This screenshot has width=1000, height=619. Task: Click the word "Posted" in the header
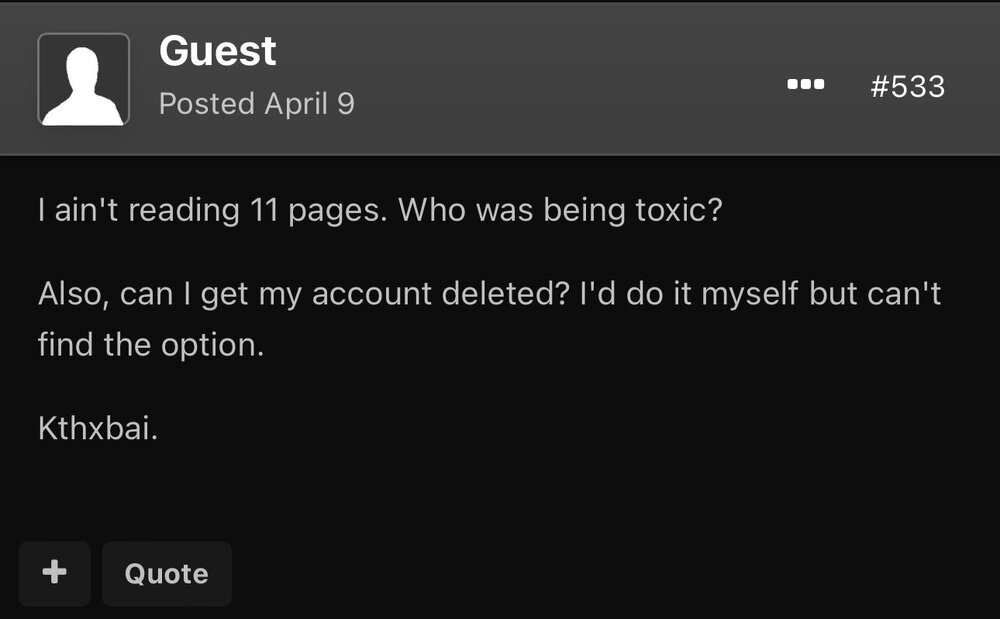tap(207, 103)
